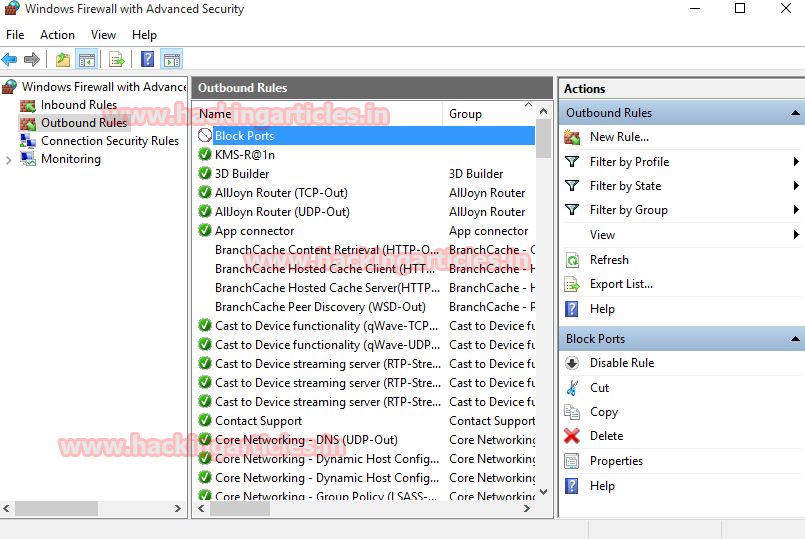Click the New Rule brick-wall icon

(572, 137)
